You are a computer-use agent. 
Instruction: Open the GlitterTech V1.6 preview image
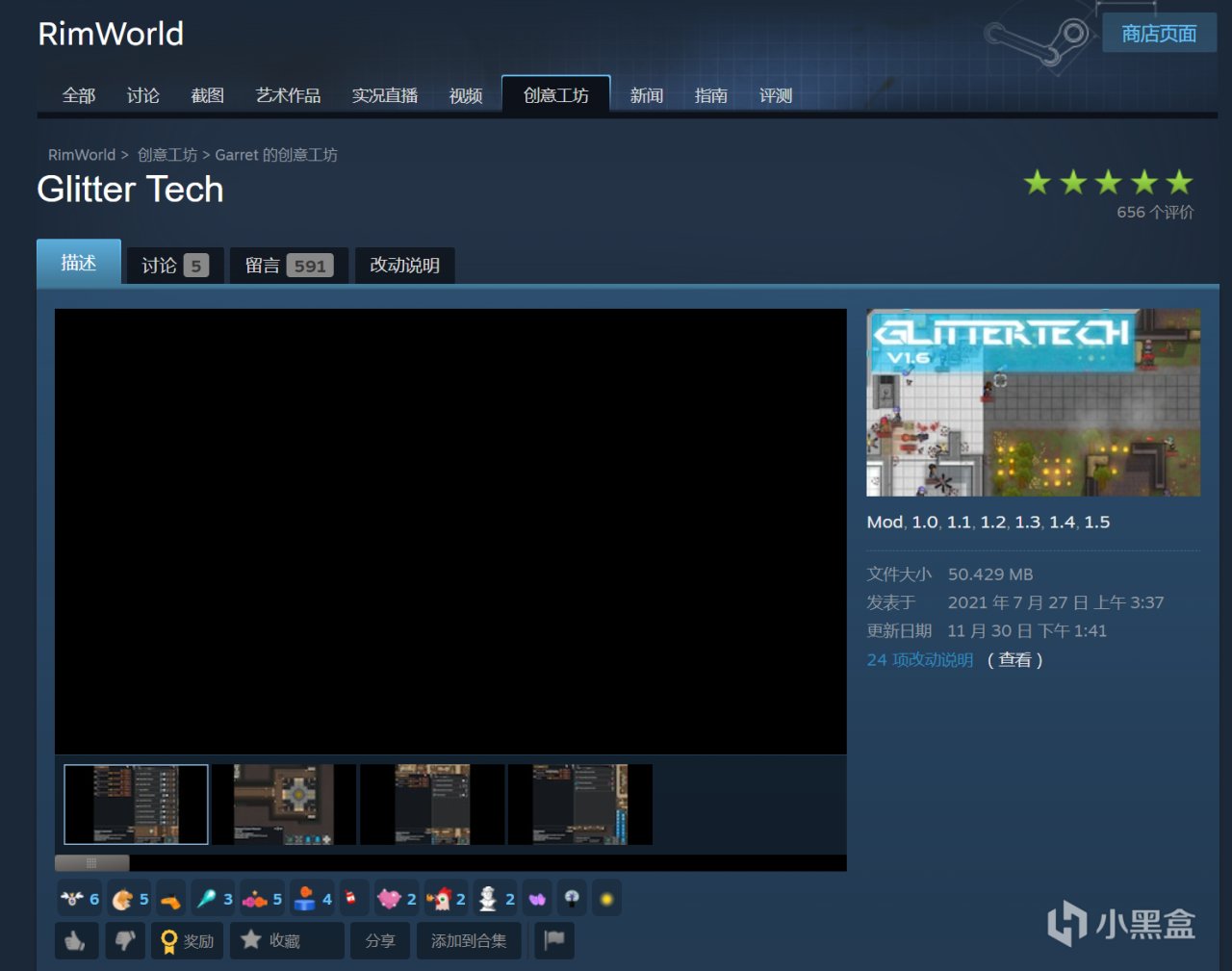[x=1033, y=402]
